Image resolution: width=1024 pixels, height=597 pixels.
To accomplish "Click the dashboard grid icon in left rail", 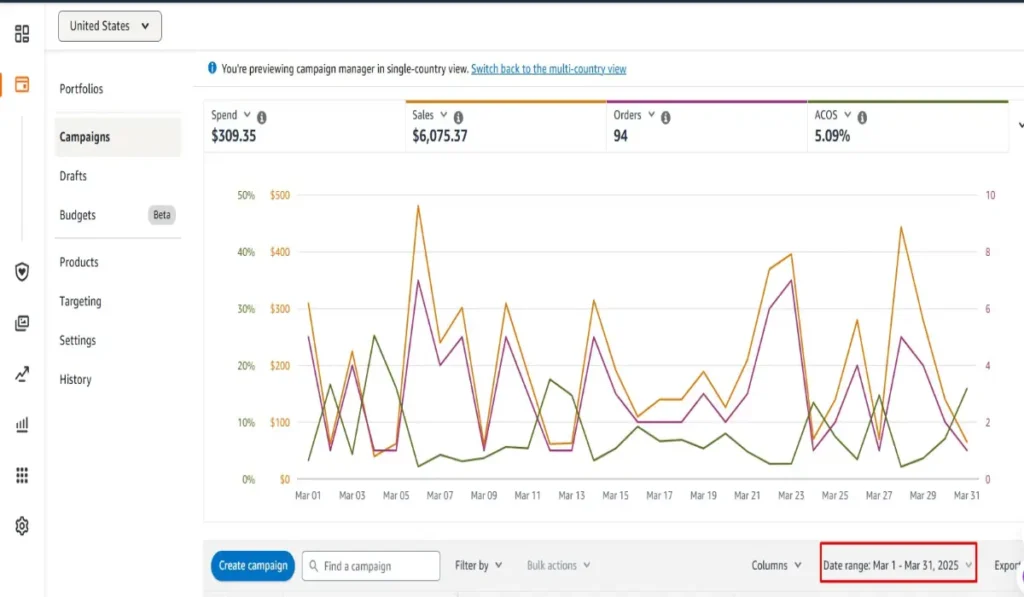I will [x=22, y=35].
